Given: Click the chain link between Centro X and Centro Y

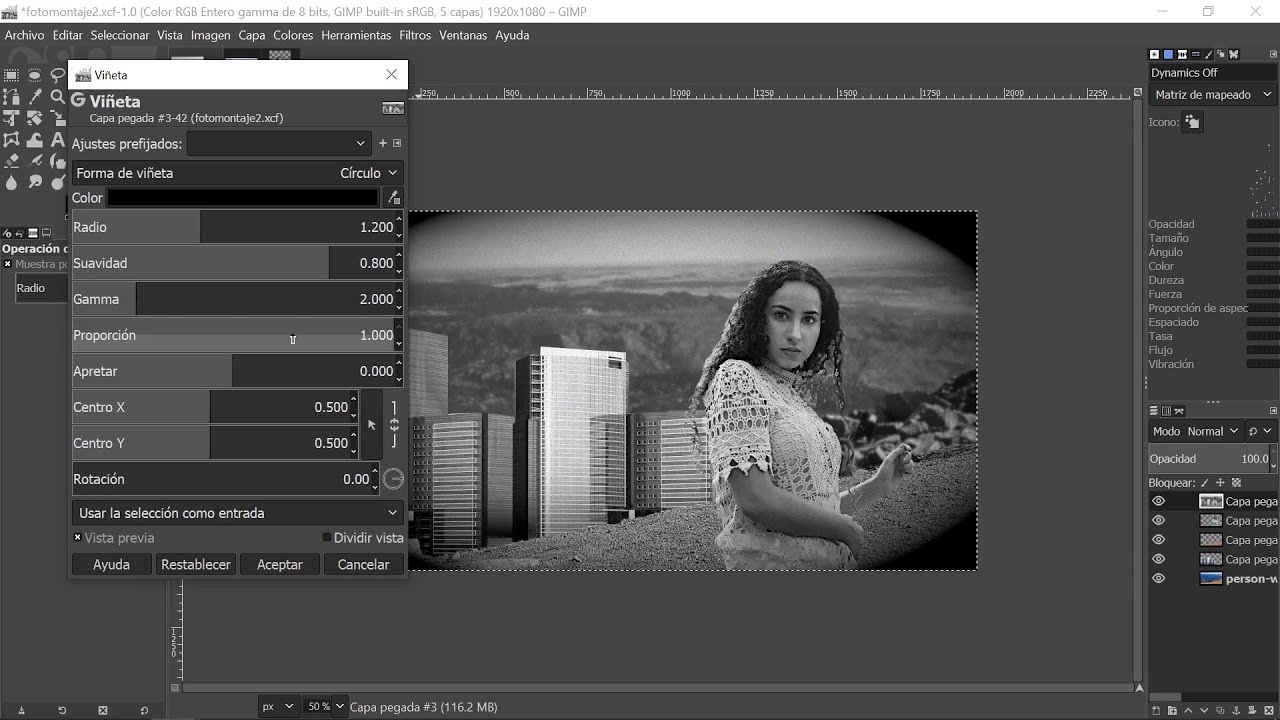Looking at the screenshot, I should pyautogui.click(x=394, y=425).
